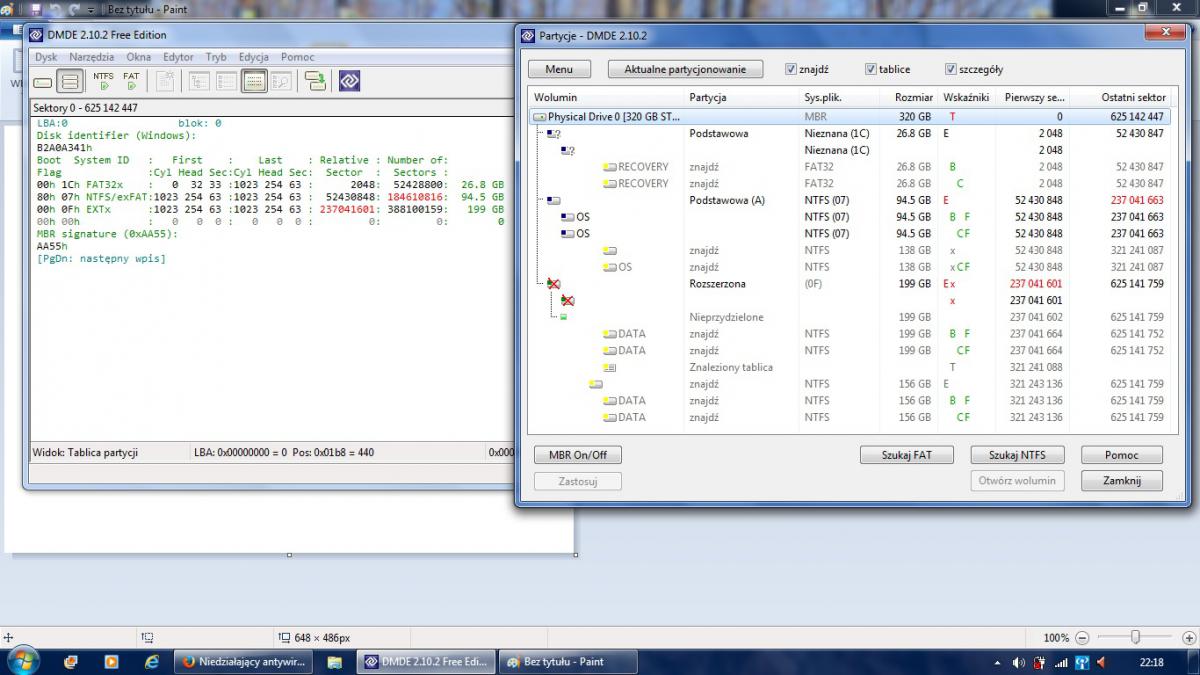Open the Narzędzia menu
The image size is (1200, 675).
(92, 57)
